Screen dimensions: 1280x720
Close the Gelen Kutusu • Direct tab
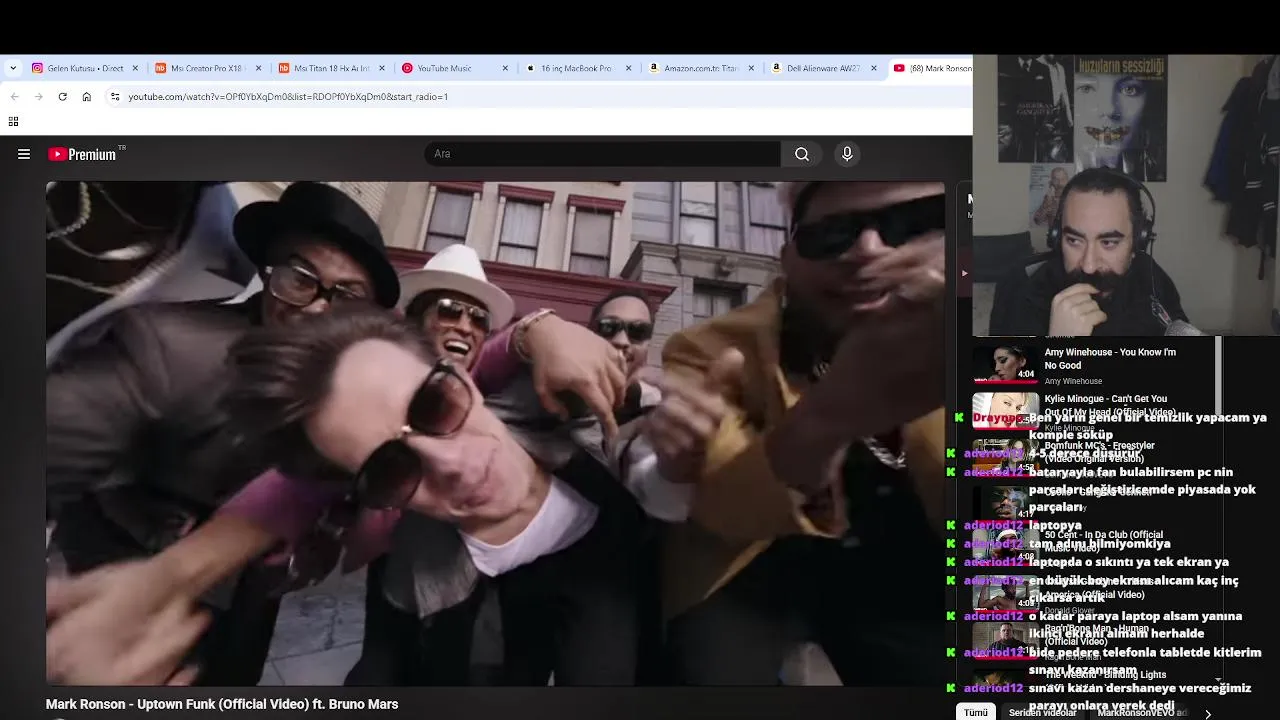(x=135, y=68)
